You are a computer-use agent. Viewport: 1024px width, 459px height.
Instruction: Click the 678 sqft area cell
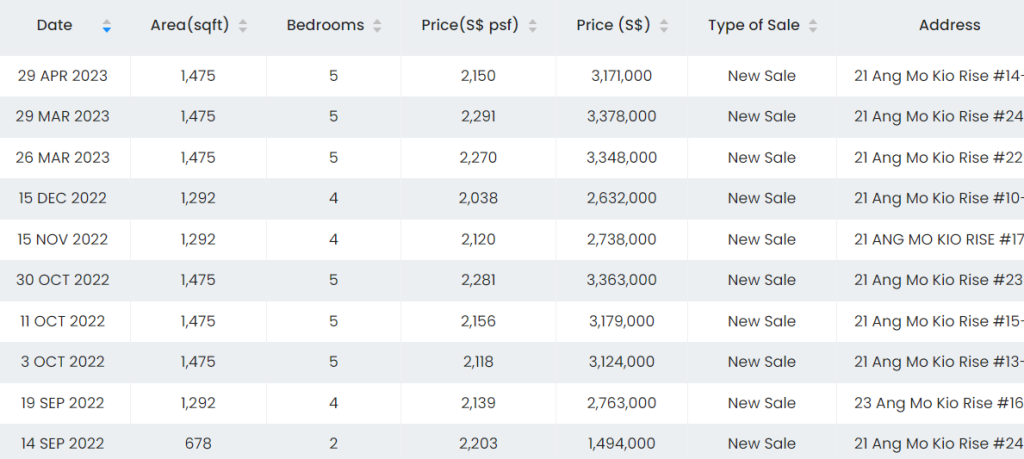pyautogui.click(x=198, y=444)
